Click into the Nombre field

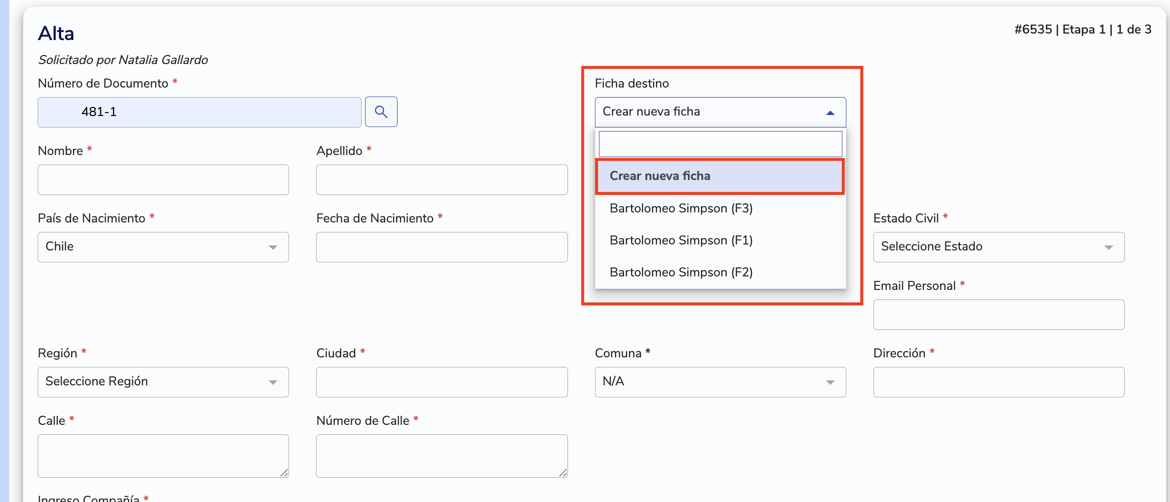[163, 180]
